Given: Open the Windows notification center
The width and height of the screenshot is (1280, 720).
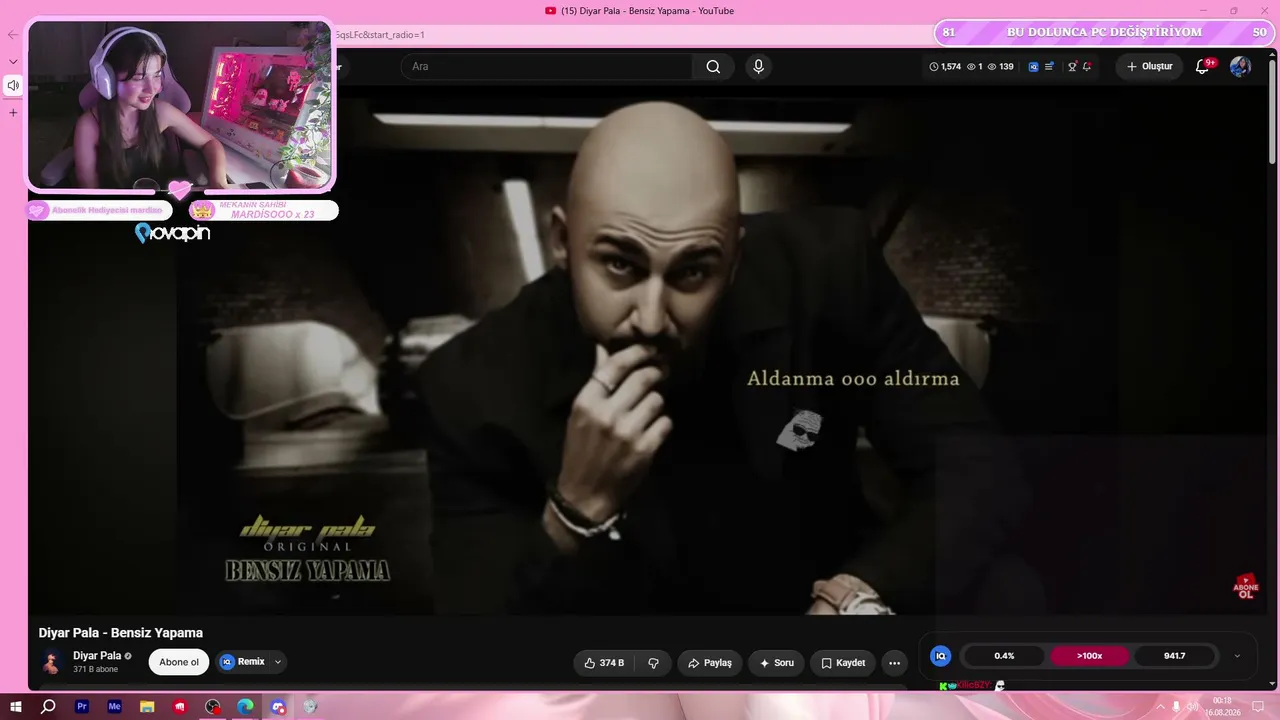Looking at the screenshot, I should coord(1259,707).
